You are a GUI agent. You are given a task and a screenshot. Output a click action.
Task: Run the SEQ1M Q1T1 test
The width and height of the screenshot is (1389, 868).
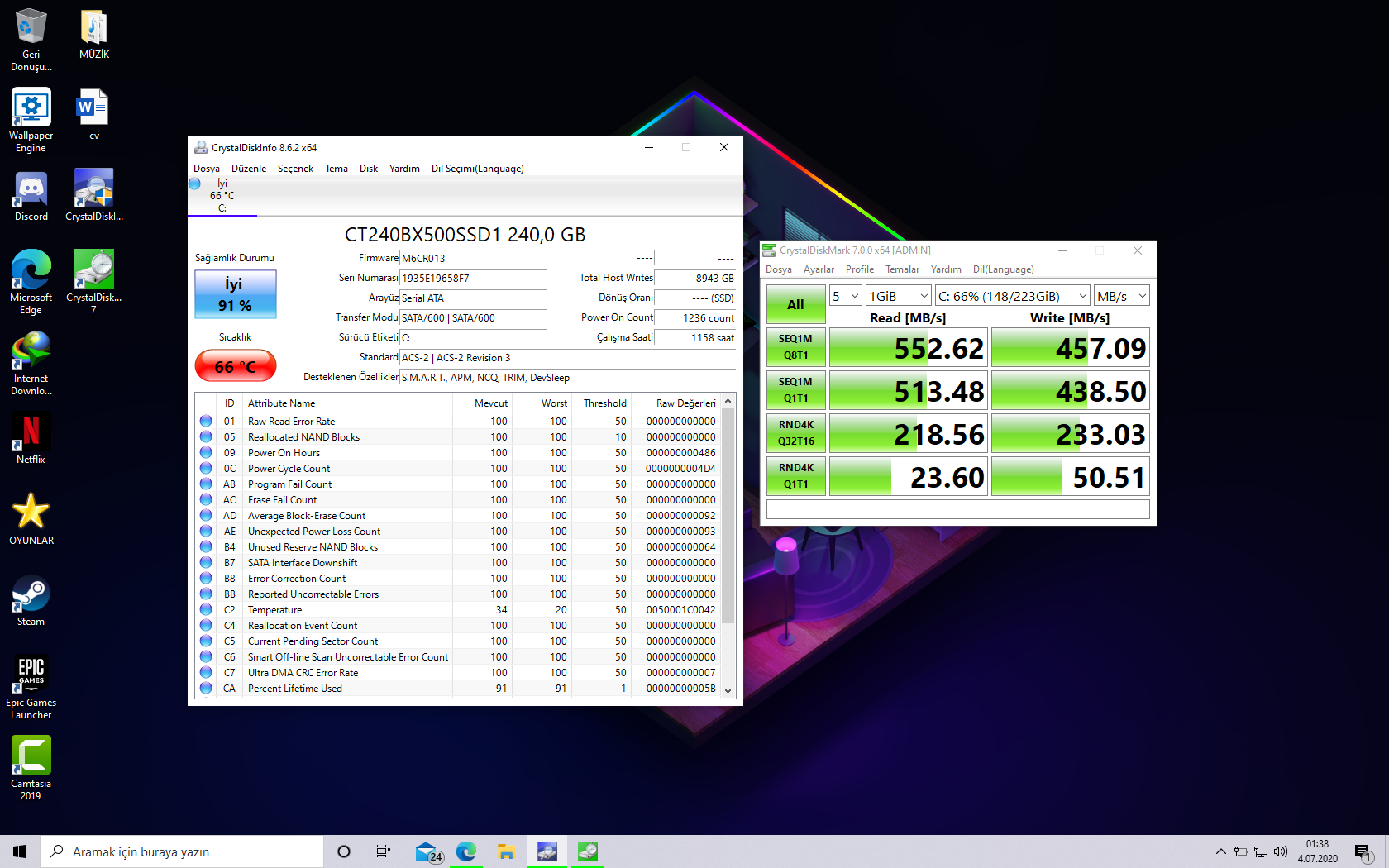795,390
